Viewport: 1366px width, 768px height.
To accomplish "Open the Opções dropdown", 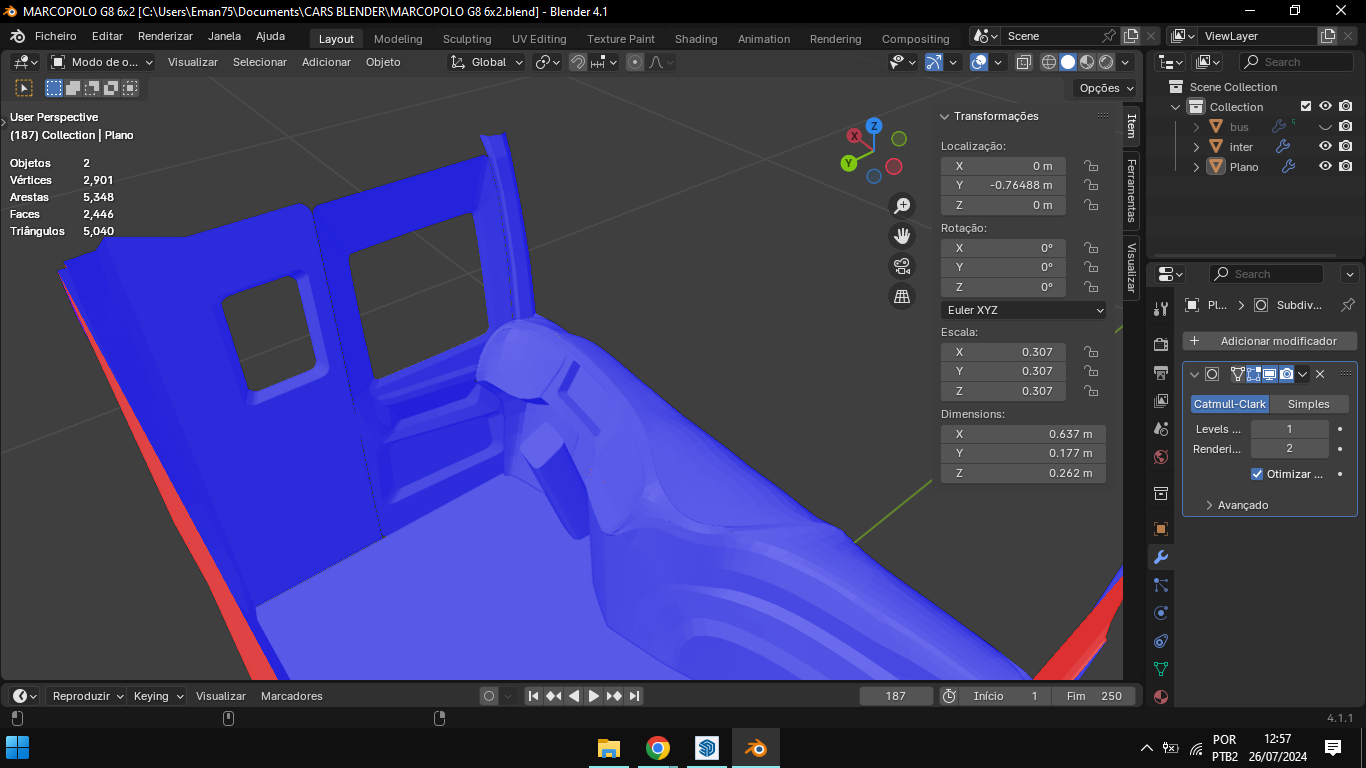I will point(1106,88).
